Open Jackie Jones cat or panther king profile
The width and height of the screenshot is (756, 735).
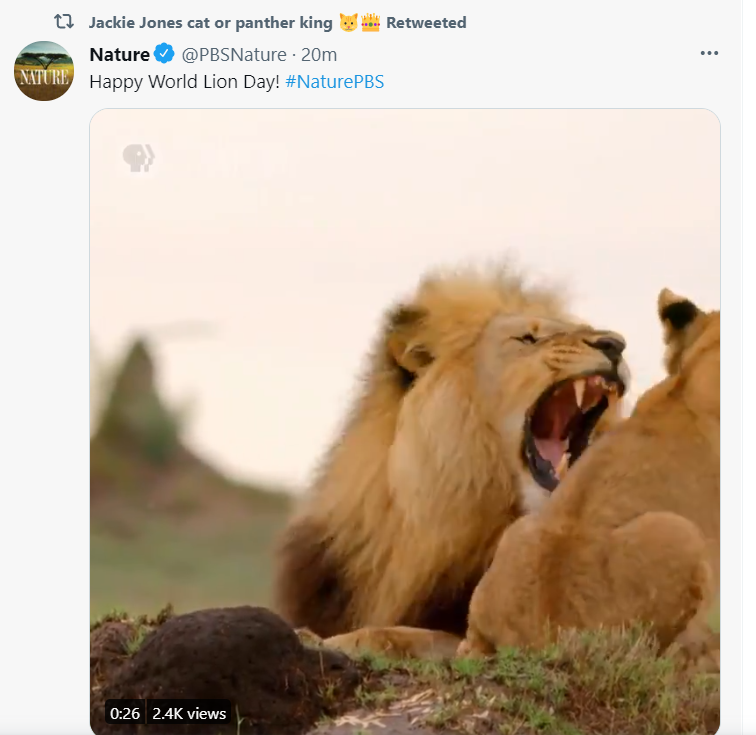pos(210,22)
